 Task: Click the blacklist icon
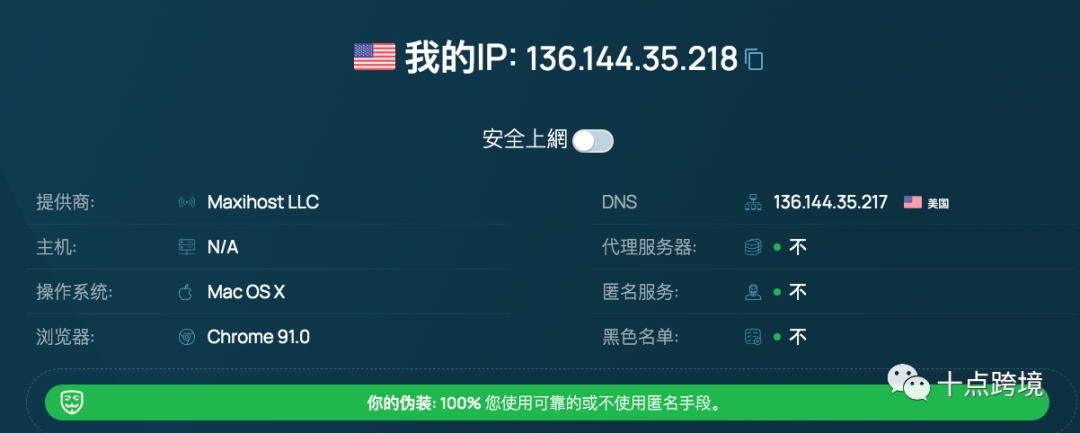pyautogui.click(x=753, y=337)
